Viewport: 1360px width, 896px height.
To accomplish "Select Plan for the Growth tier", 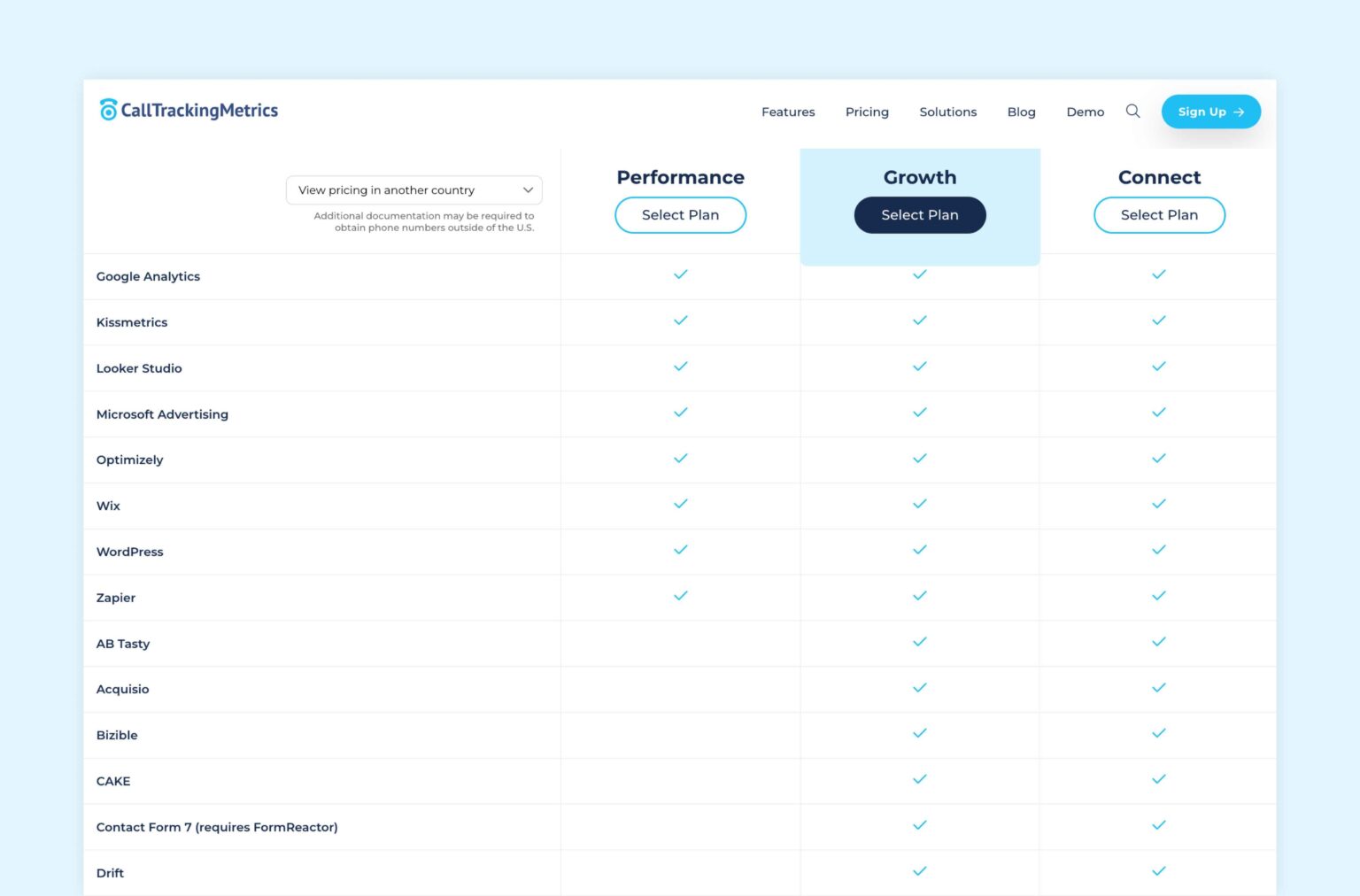I will [919, 214].
